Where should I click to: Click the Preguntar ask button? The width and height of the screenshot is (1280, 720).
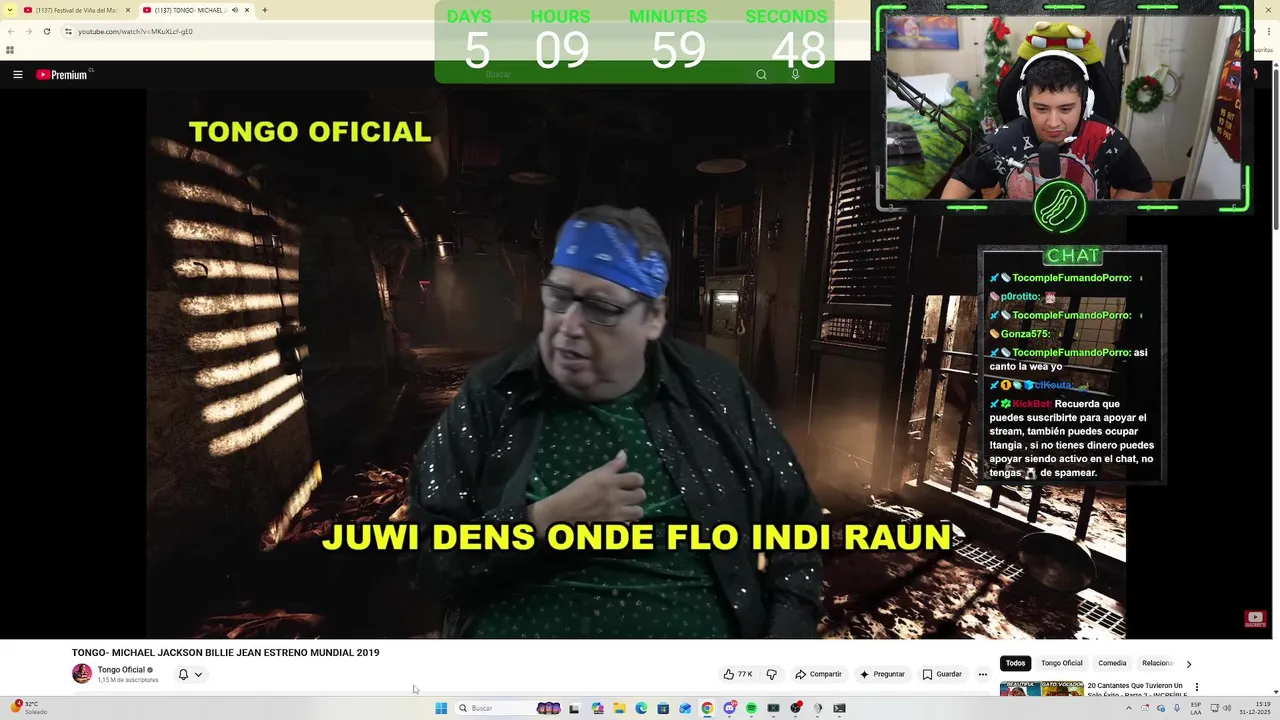pos(882,674)
